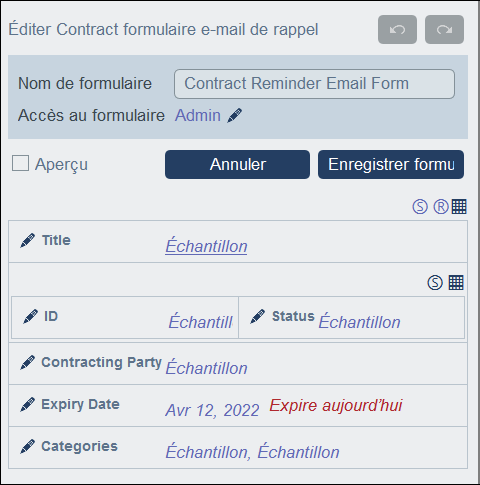The height and width of the screenshot is (485, 480).
Task: Click the pencil icon beside Status
Action: pyautogui.click(x=258, y=316)
